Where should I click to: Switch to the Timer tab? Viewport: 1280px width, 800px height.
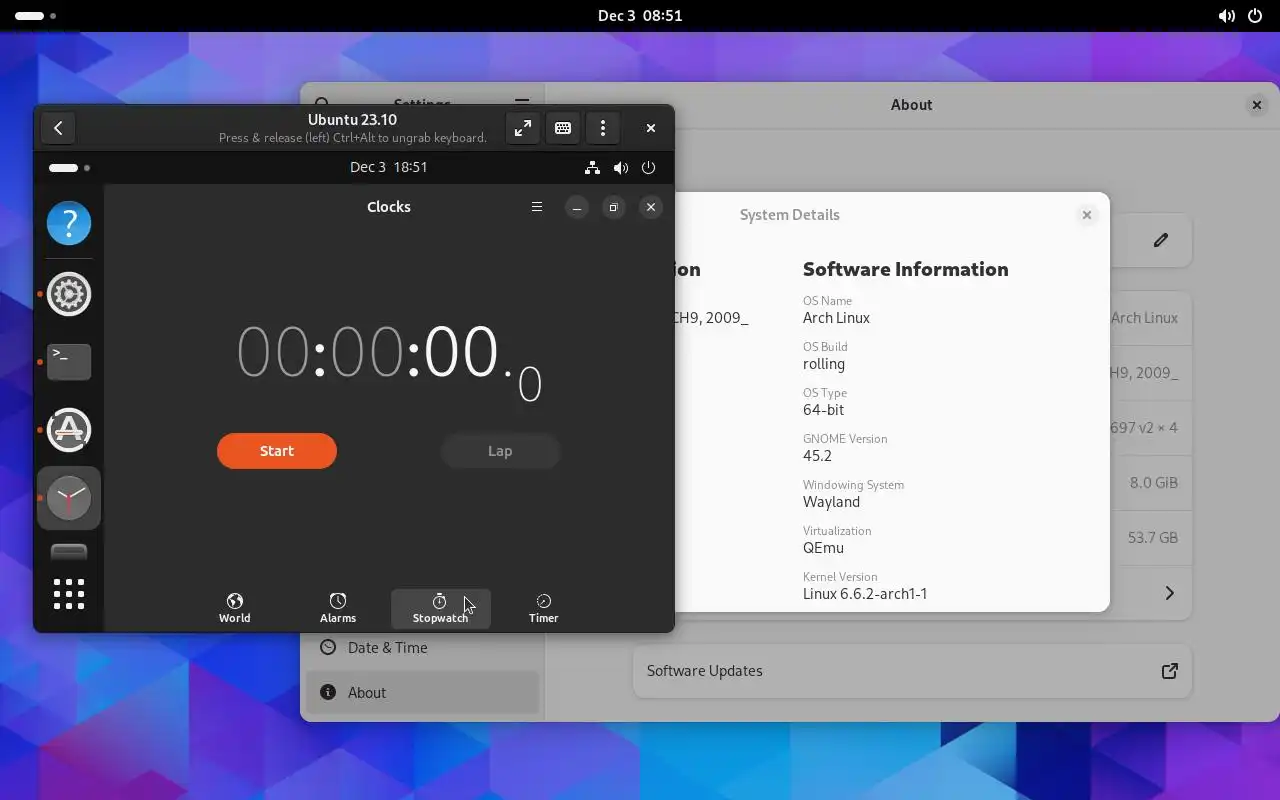(x=543, y=608)
